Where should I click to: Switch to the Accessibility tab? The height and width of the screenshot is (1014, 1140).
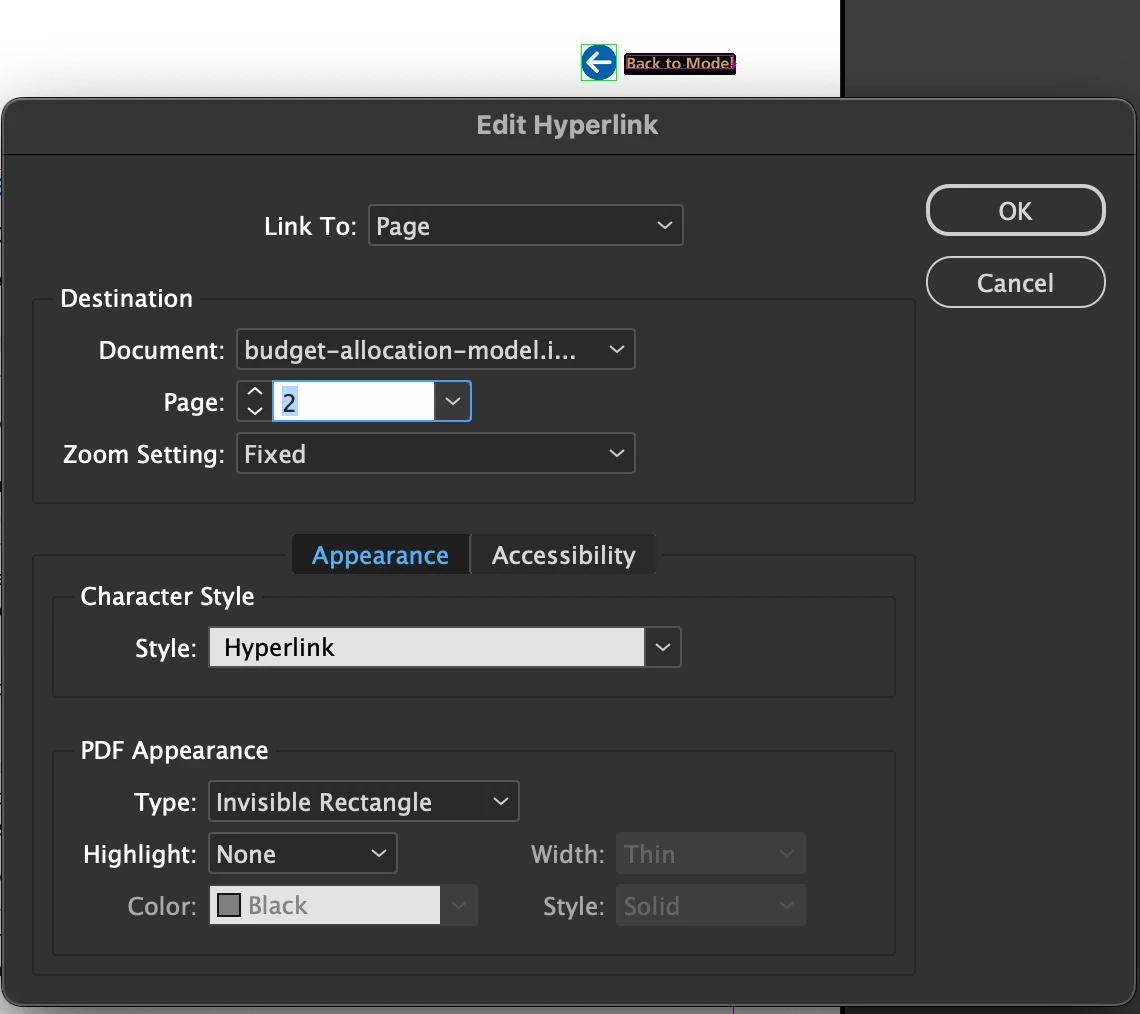(563, 555)
